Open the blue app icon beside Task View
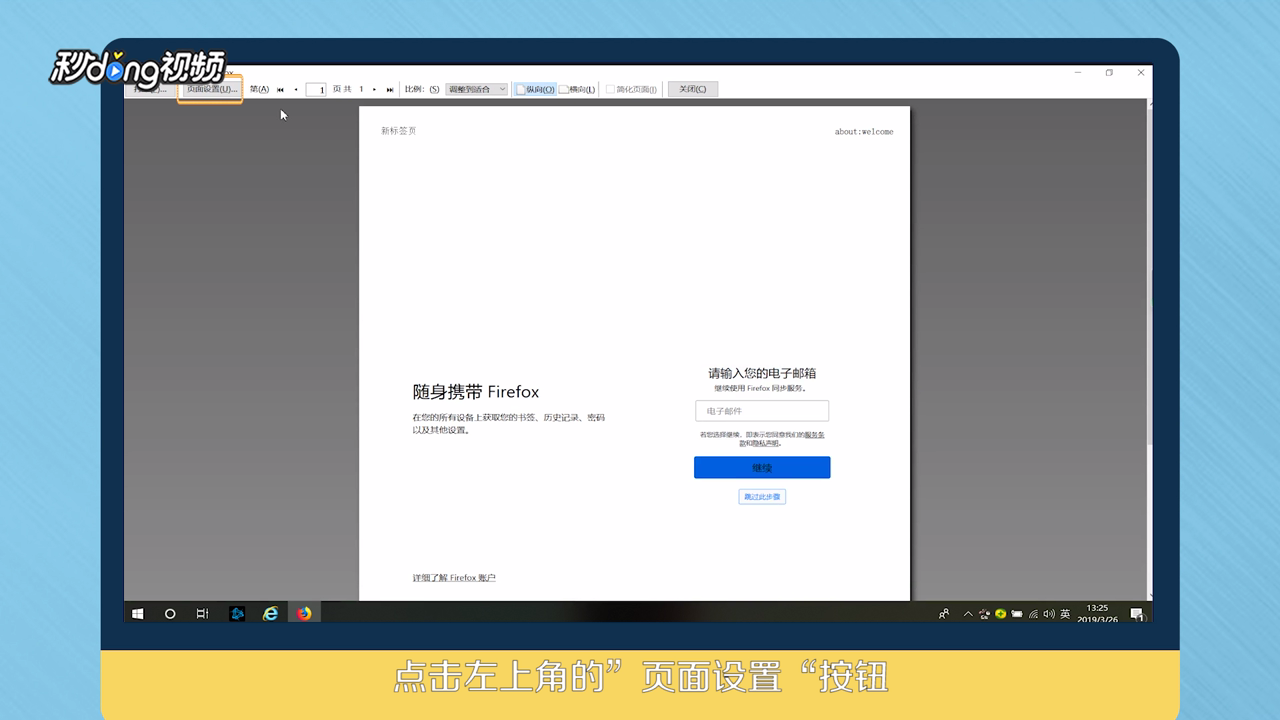Viewport: 1280px width, 720px height. click(x=237, y=613)
